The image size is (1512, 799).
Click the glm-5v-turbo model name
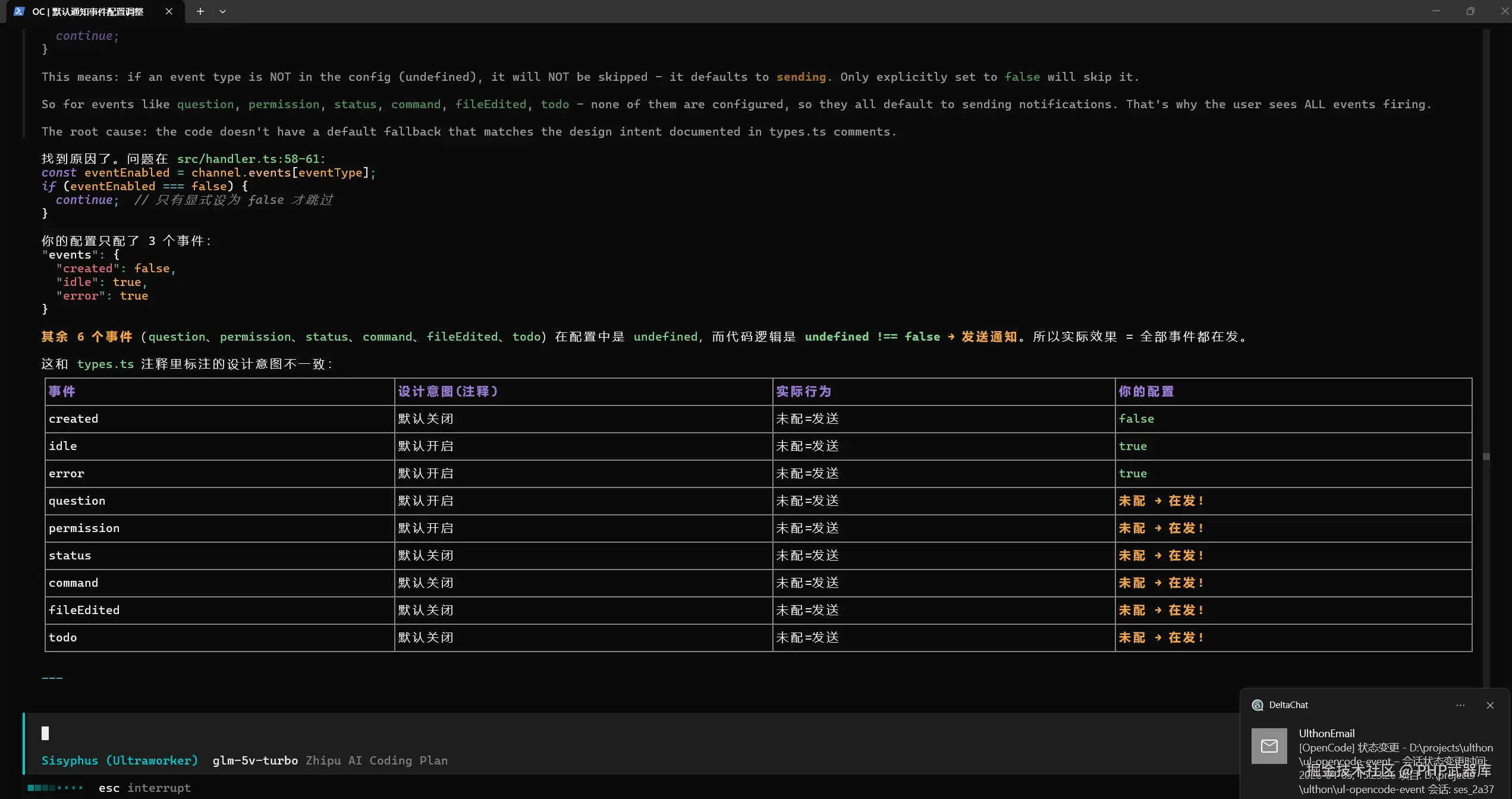click(255, 760)
